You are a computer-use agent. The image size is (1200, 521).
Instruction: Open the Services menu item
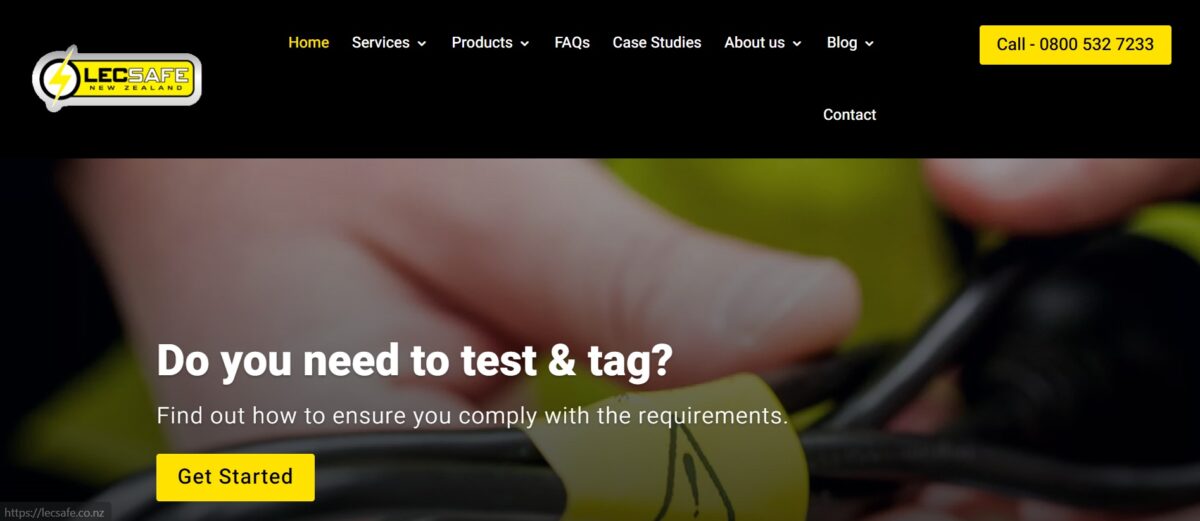[x=380, y=43]
